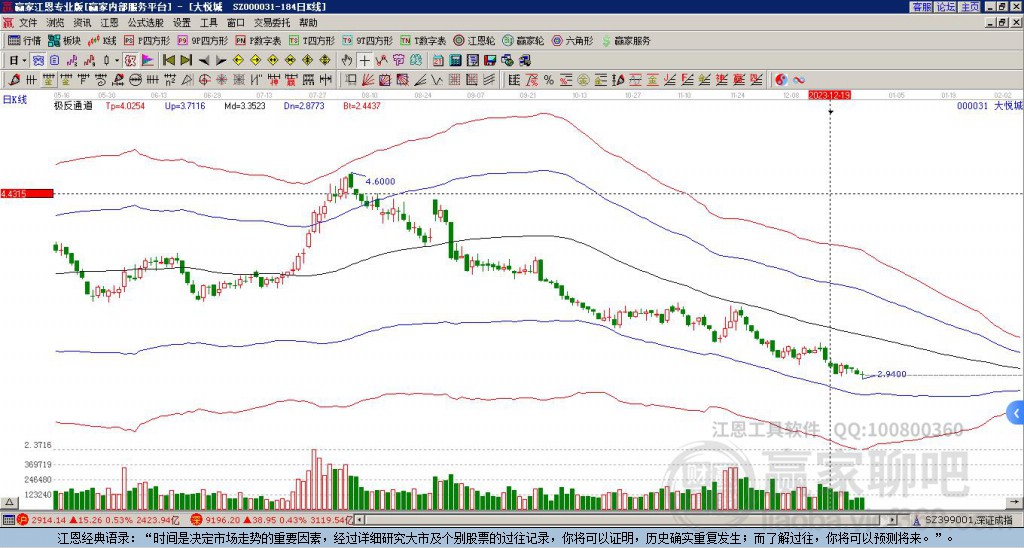Click the 日K线 chart label
This screenshot has width=1024, height=548.
15,100
